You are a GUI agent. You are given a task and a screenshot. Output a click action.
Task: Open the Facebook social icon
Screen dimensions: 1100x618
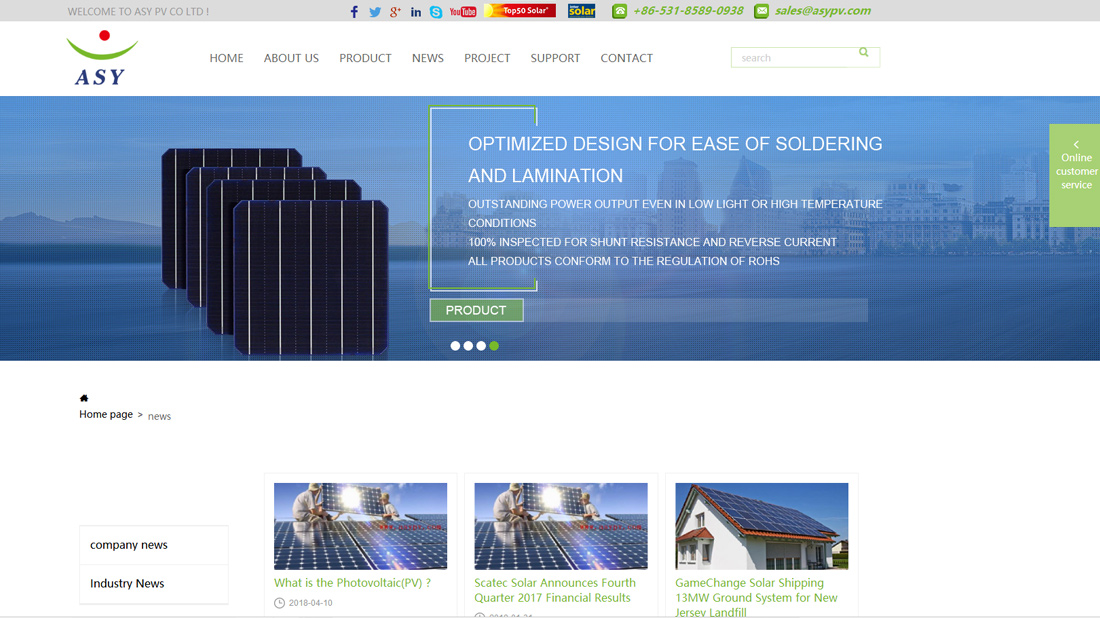pyautogui.click(x=354, y=12)
